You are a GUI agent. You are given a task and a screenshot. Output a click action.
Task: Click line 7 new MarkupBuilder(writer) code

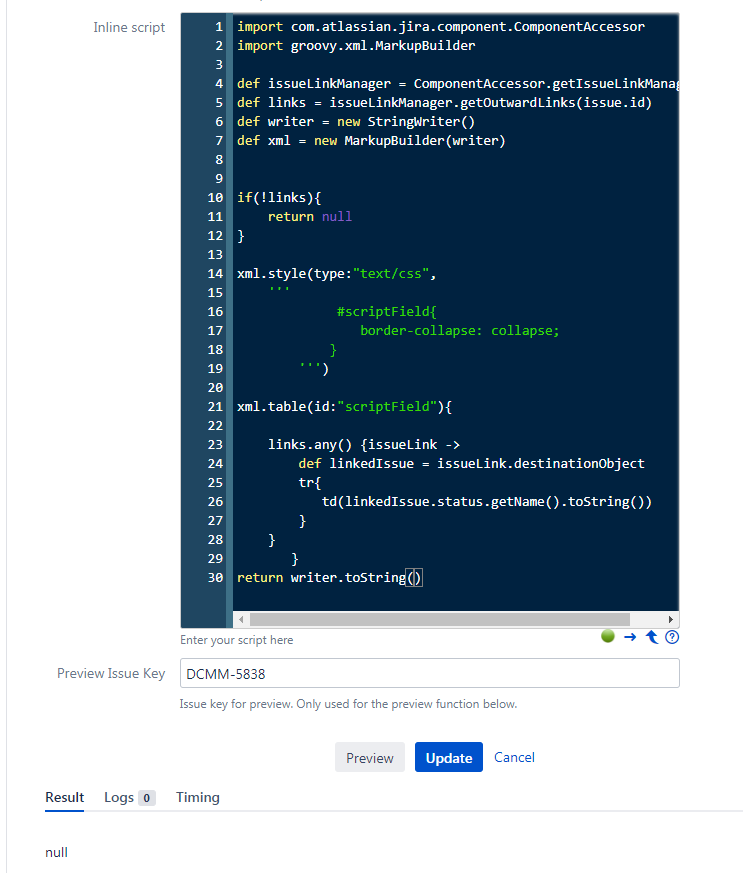(371, 140)
